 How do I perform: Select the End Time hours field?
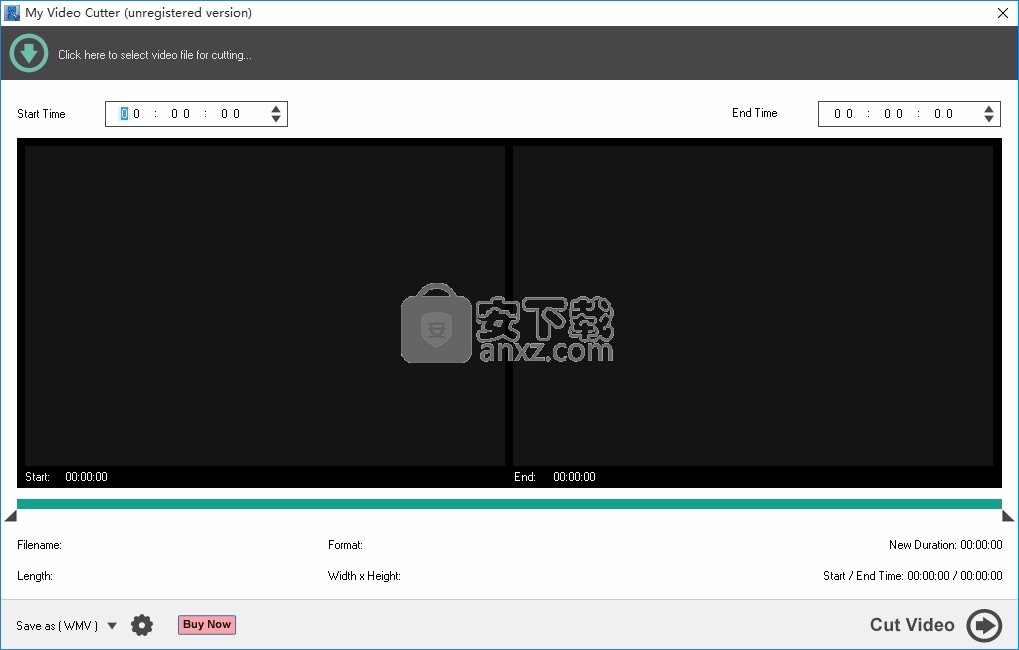point(843,114)
